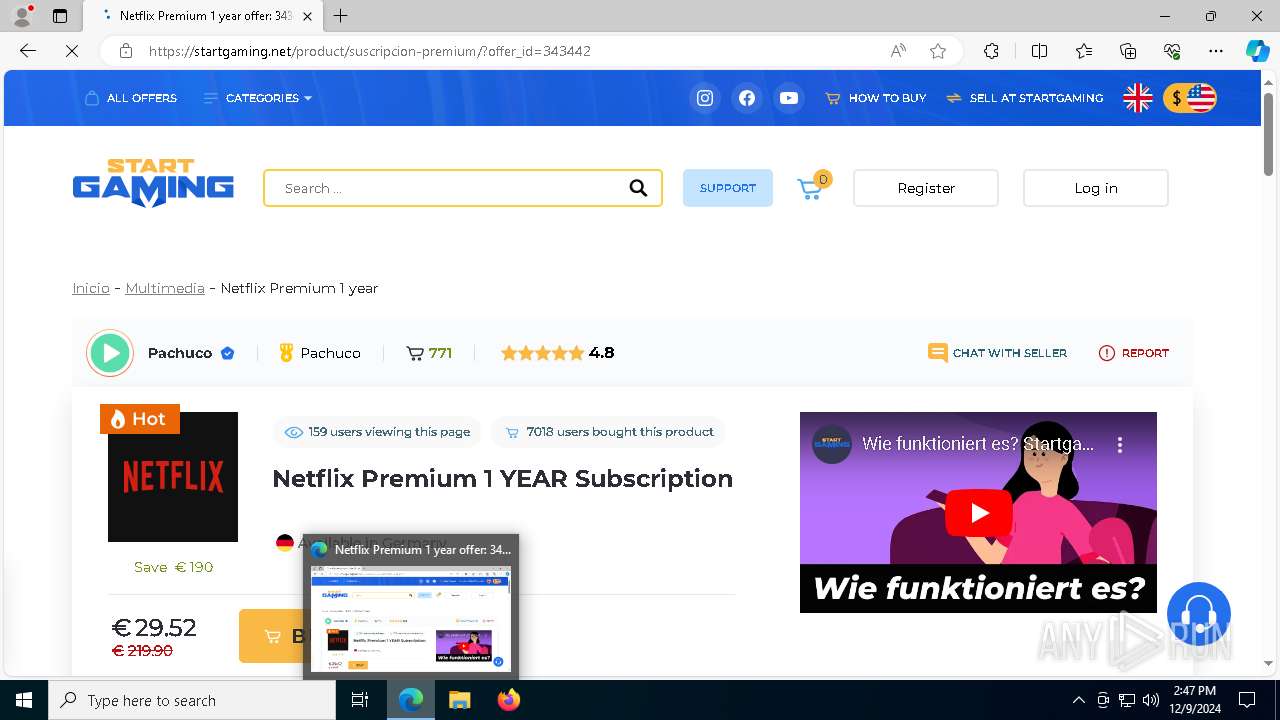Open Read aloud icon in address bar
Image resolution: width=1280 pixels, height=720 pixels.
898,51
